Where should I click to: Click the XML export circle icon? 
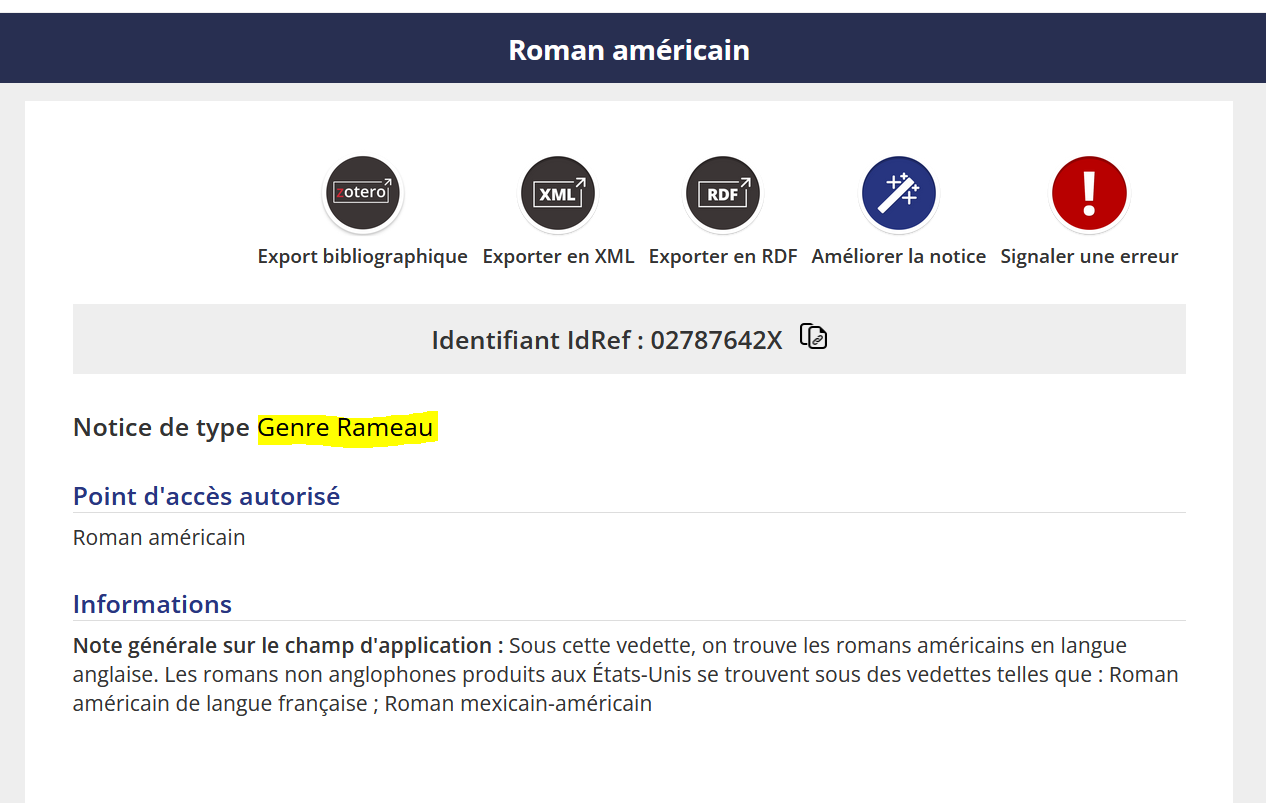coord(558,194)
